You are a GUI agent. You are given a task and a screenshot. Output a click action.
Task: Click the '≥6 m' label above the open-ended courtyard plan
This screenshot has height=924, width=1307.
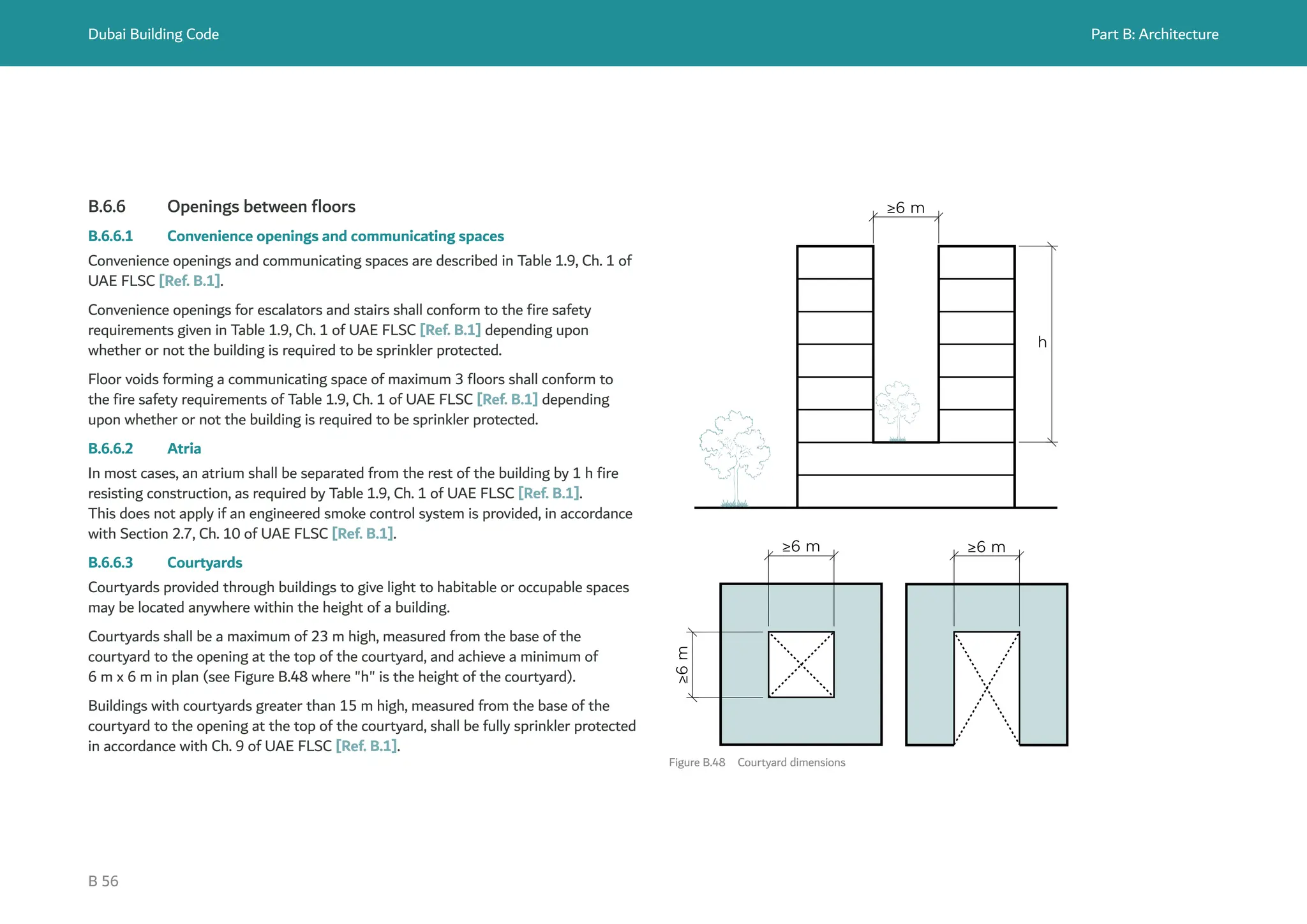pyautogui.click(x=986, y=548)
